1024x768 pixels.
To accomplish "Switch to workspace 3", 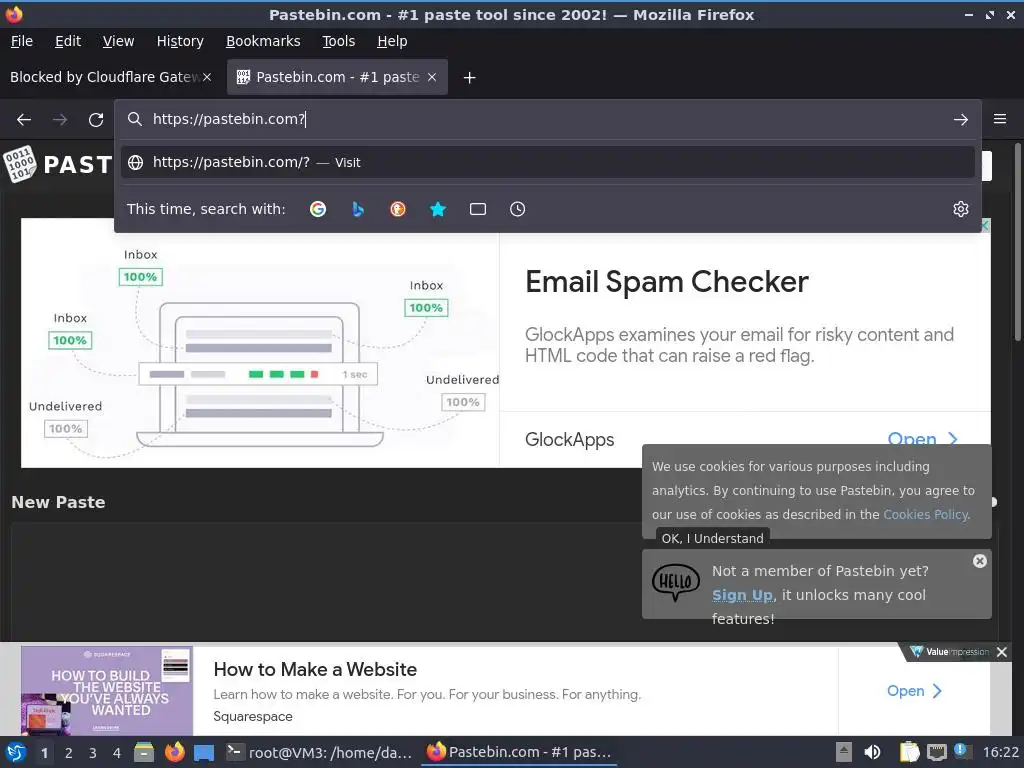I will pyautogui.click(x=93, y=753).
